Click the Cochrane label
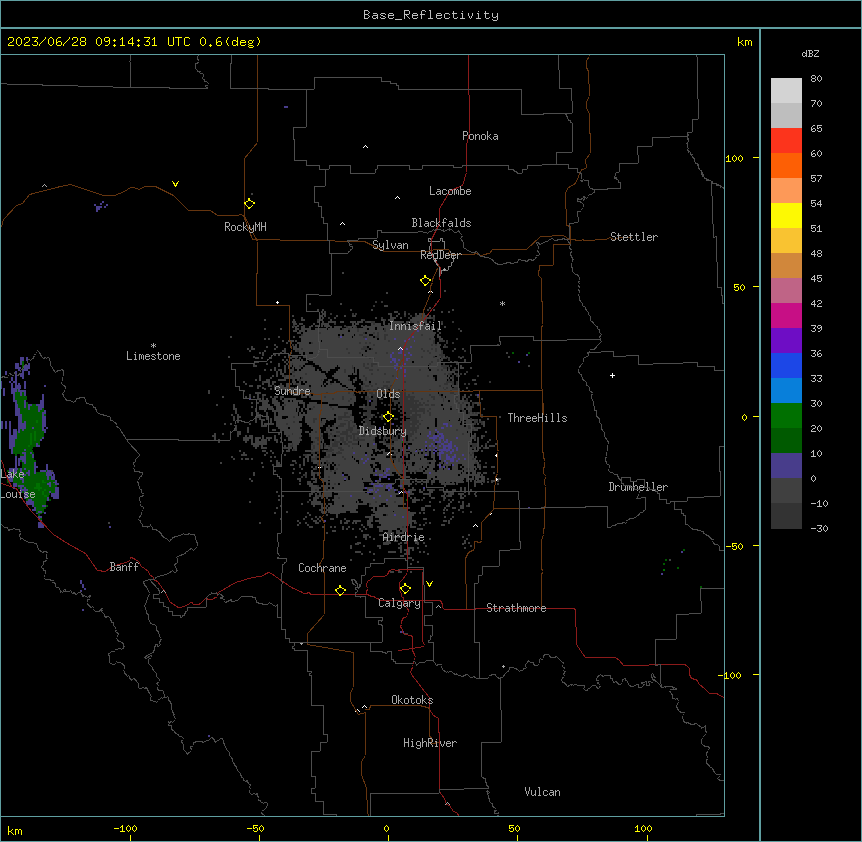The image size is (862, 842). coord(322,568)
